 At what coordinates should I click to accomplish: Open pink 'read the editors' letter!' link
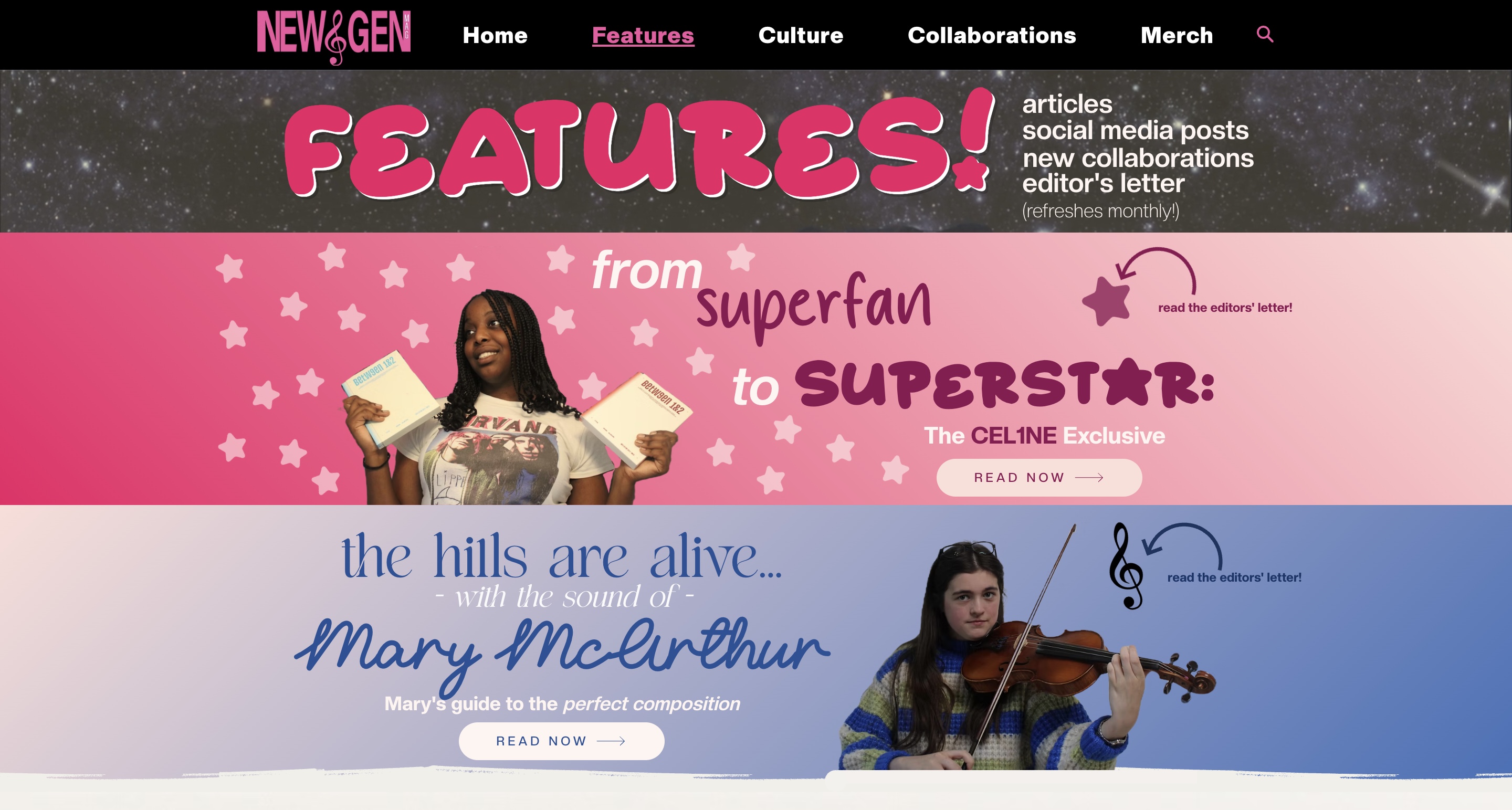[1225, 308]
